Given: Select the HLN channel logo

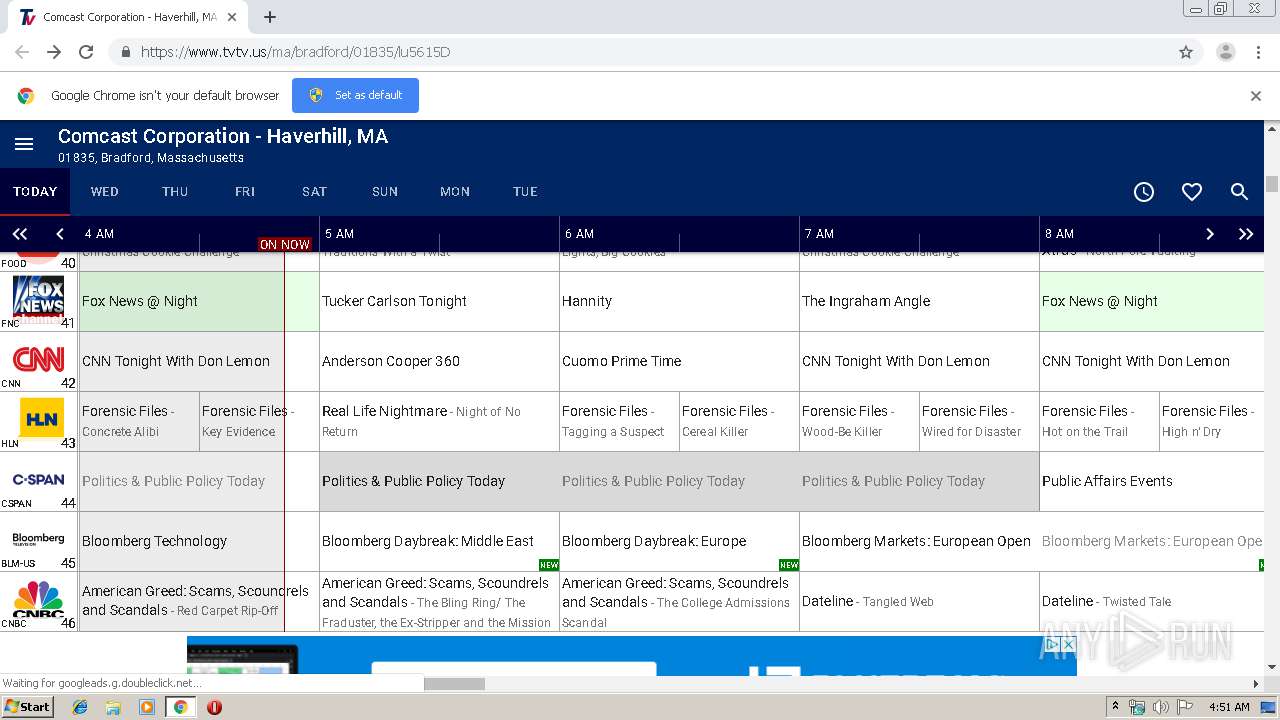Looking at the screenshot, I should [42, 418].
